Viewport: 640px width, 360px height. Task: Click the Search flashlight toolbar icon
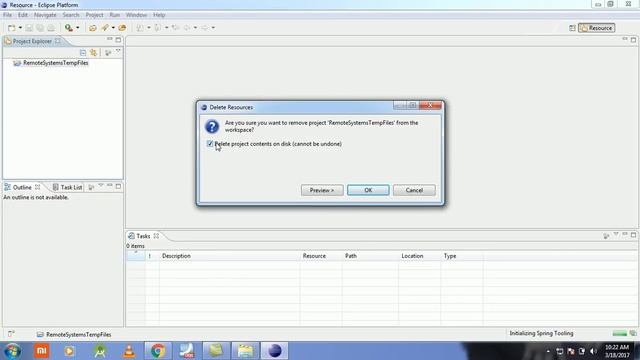click(105, 28)
